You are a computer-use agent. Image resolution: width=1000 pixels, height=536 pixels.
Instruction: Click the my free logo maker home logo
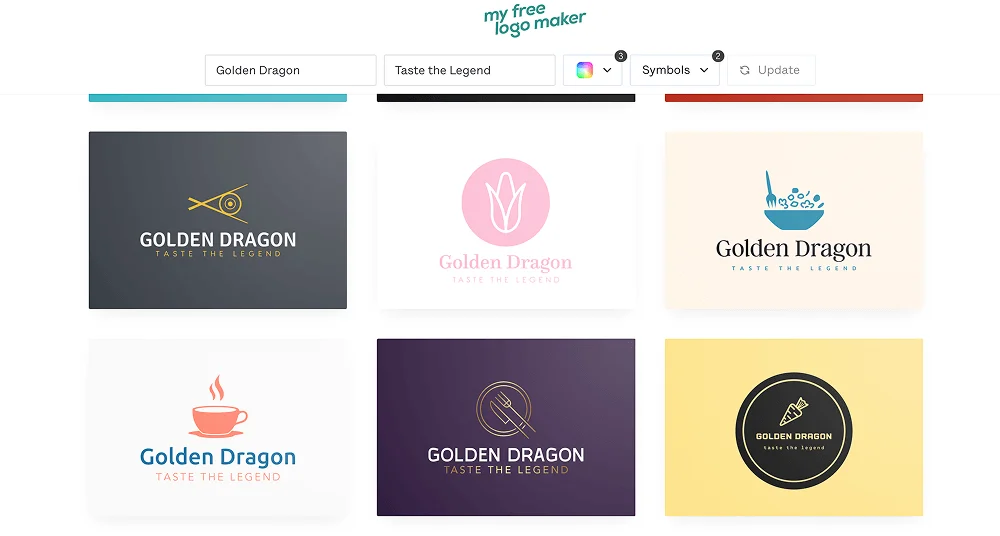(x=534, y=21)
